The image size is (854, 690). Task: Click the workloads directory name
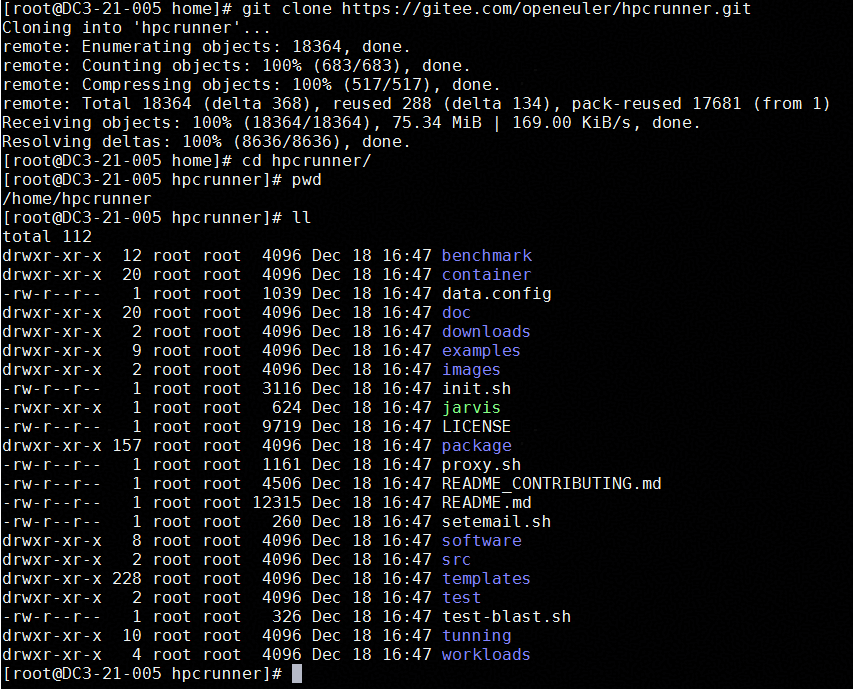coord(486,655)
